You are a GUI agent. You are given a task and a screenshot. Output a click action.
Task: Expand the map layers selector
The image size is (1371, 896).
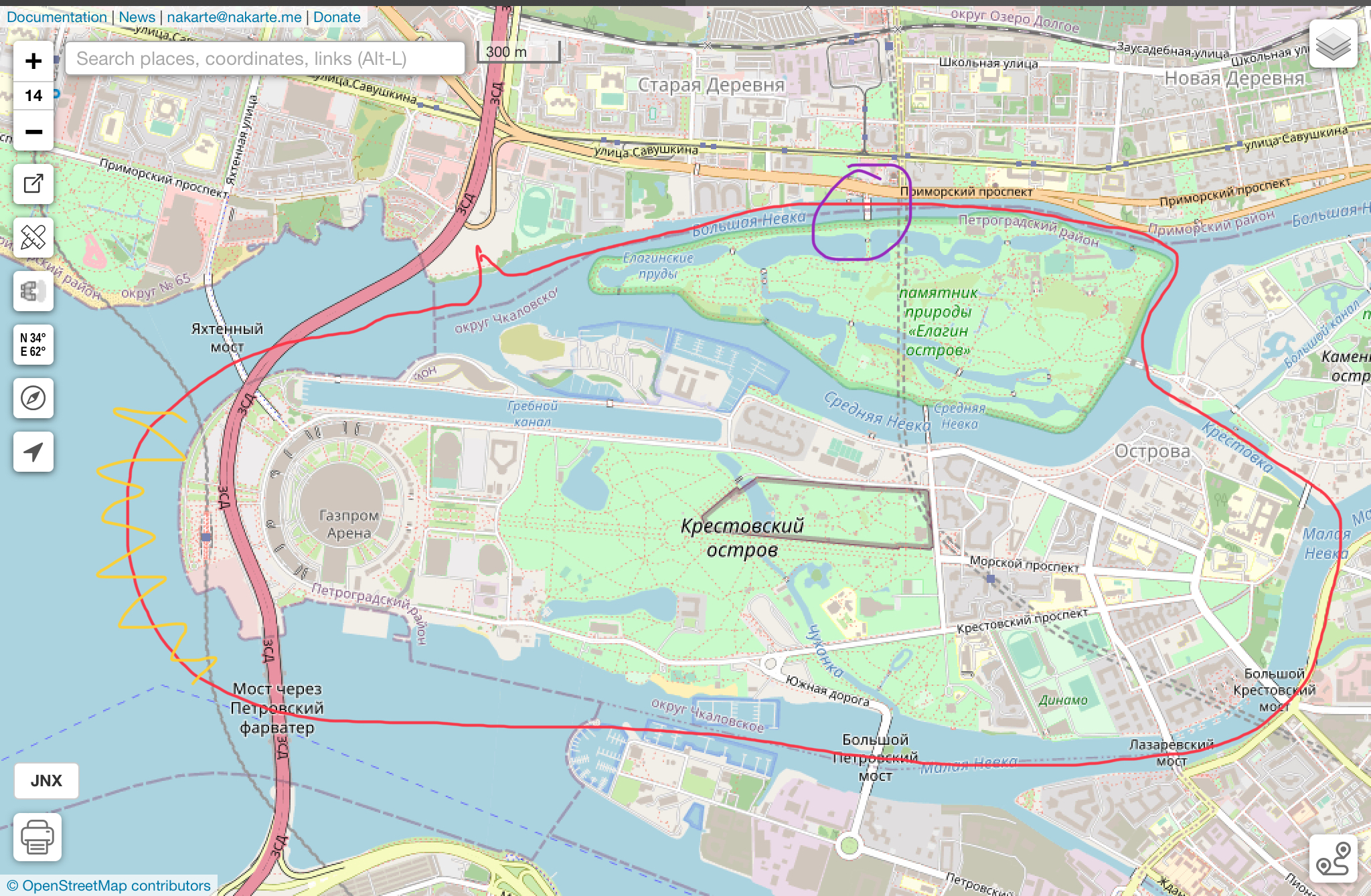1333,44
